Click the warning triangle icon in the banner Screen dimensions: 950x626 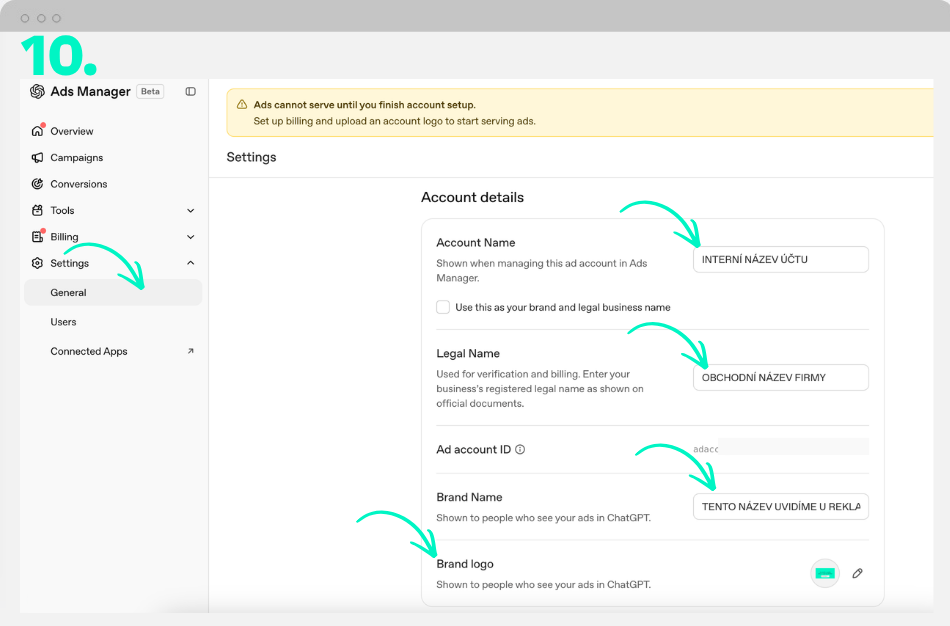[242, 104]
